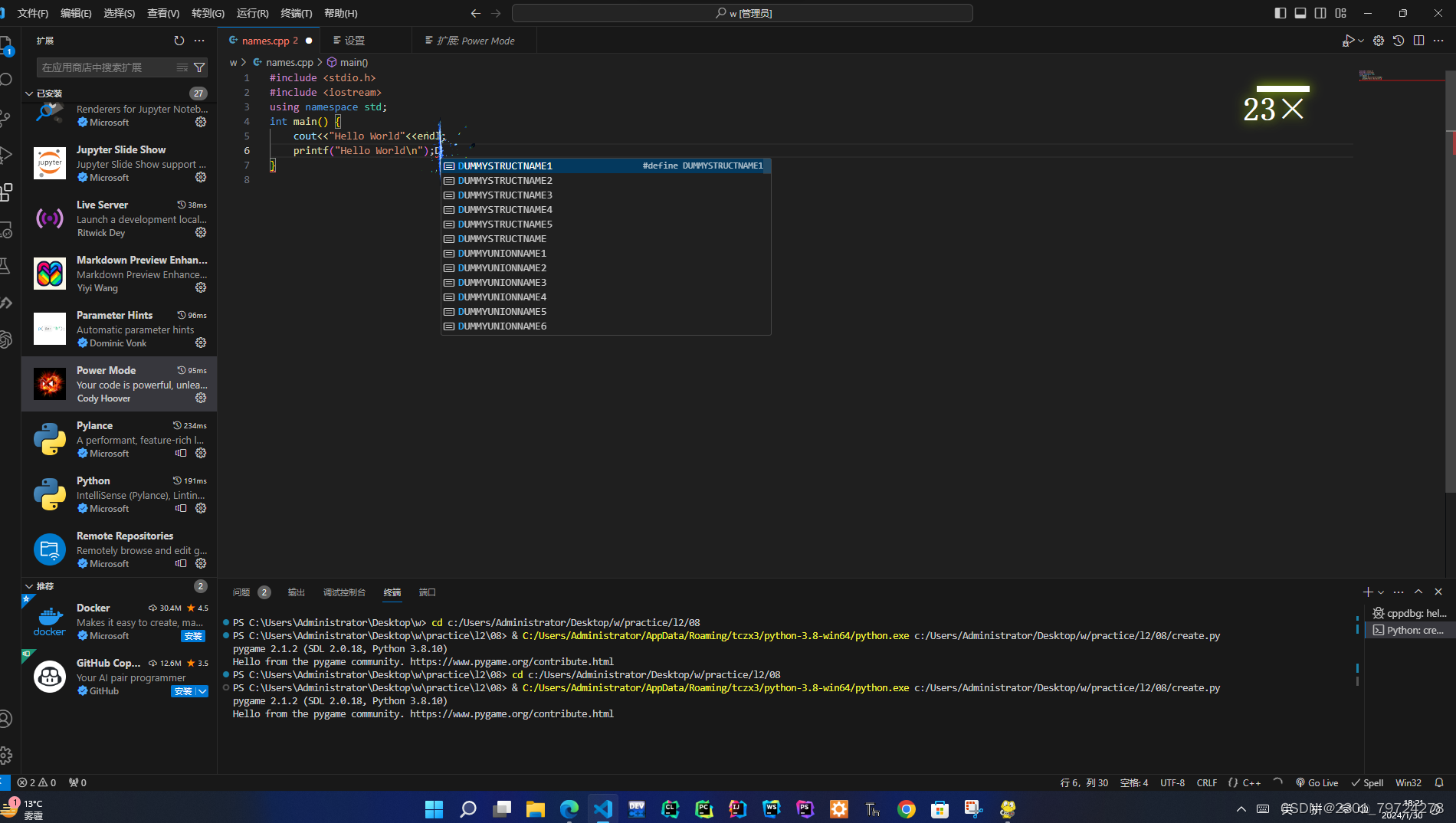Run names.cpp with the debug-run icon
The width and height of the screenshot is (1456, 823).
click(x=1349, y=41)
